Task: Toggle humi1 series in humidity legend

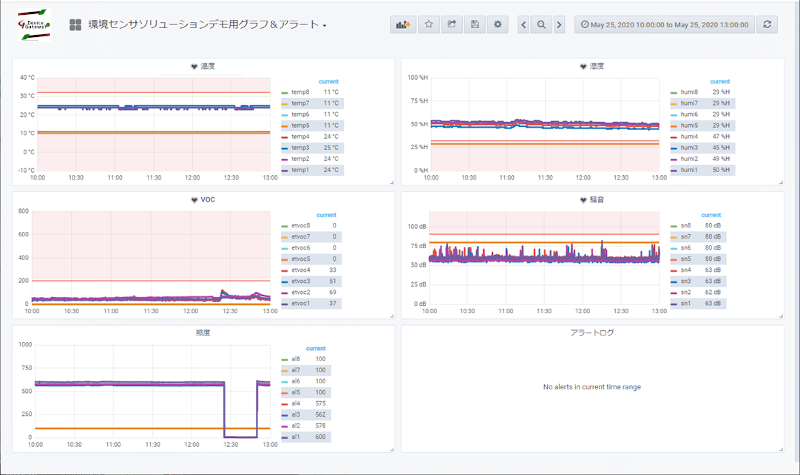Action: tap(688, 170)
